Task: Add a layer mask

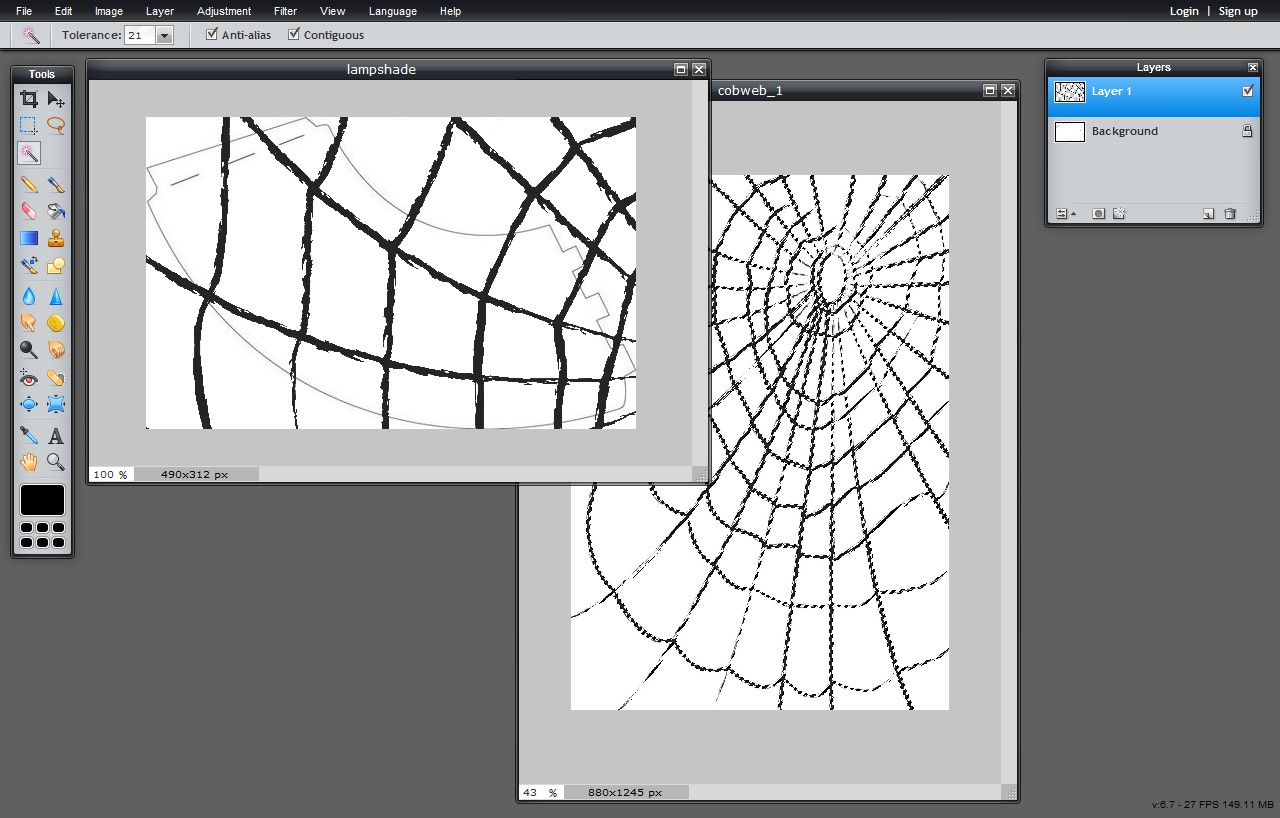Action: click(1098, 214)
